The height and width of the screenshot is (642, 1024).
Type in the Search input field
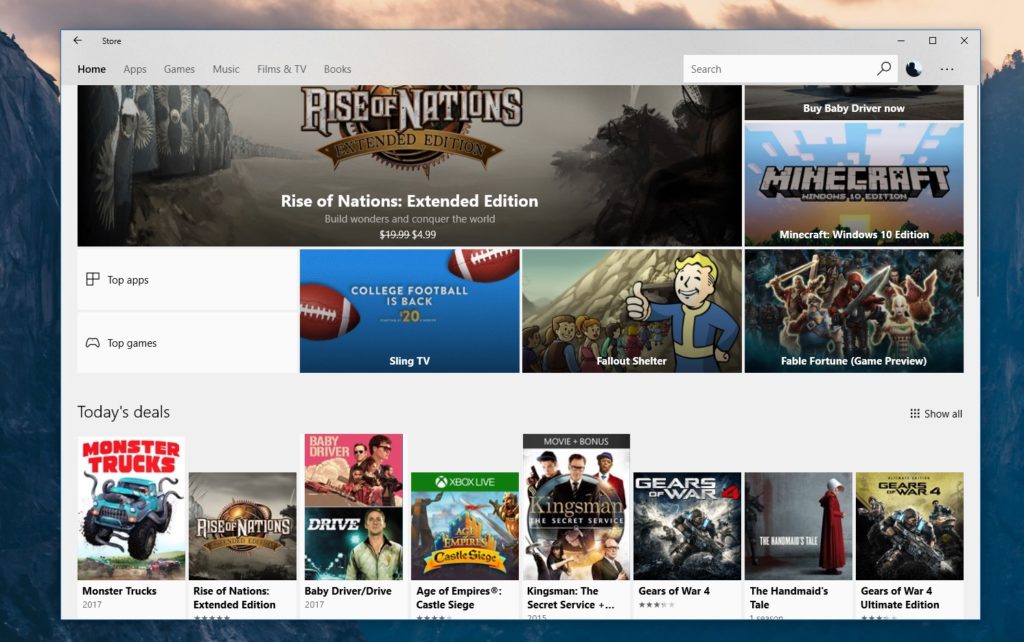780,69
